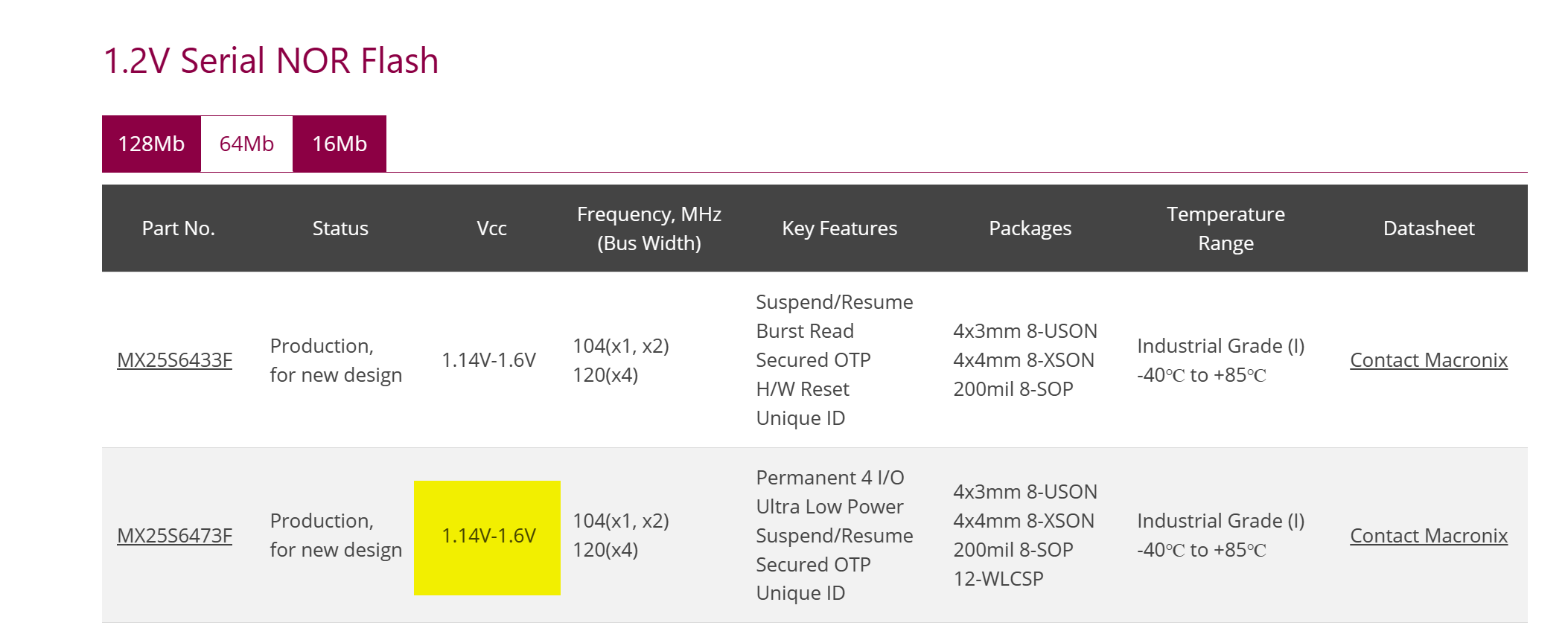Click the 12-WLCSP package text
The width and height of the screenshot is (1568, 640).
click(998, 579)
